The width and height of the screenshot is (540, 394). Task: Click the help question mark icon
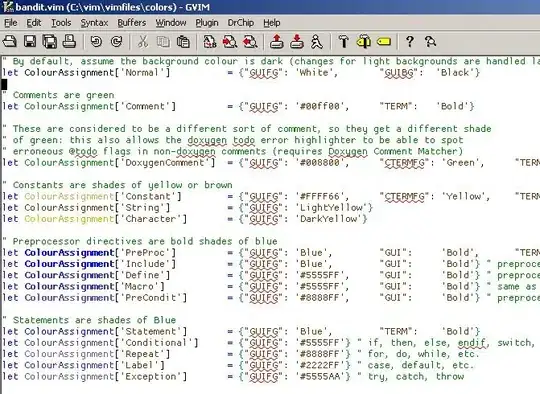(409, 42)
